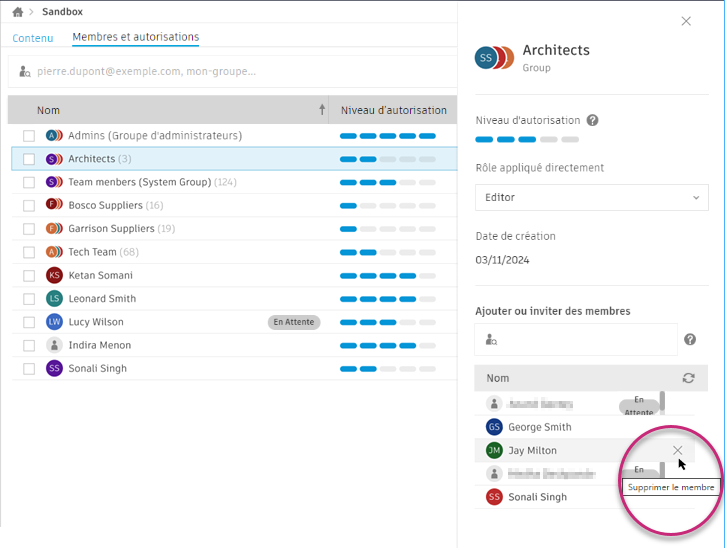
Task: Select the Bosco Suppliers checkbox
Action: [29, 206]
